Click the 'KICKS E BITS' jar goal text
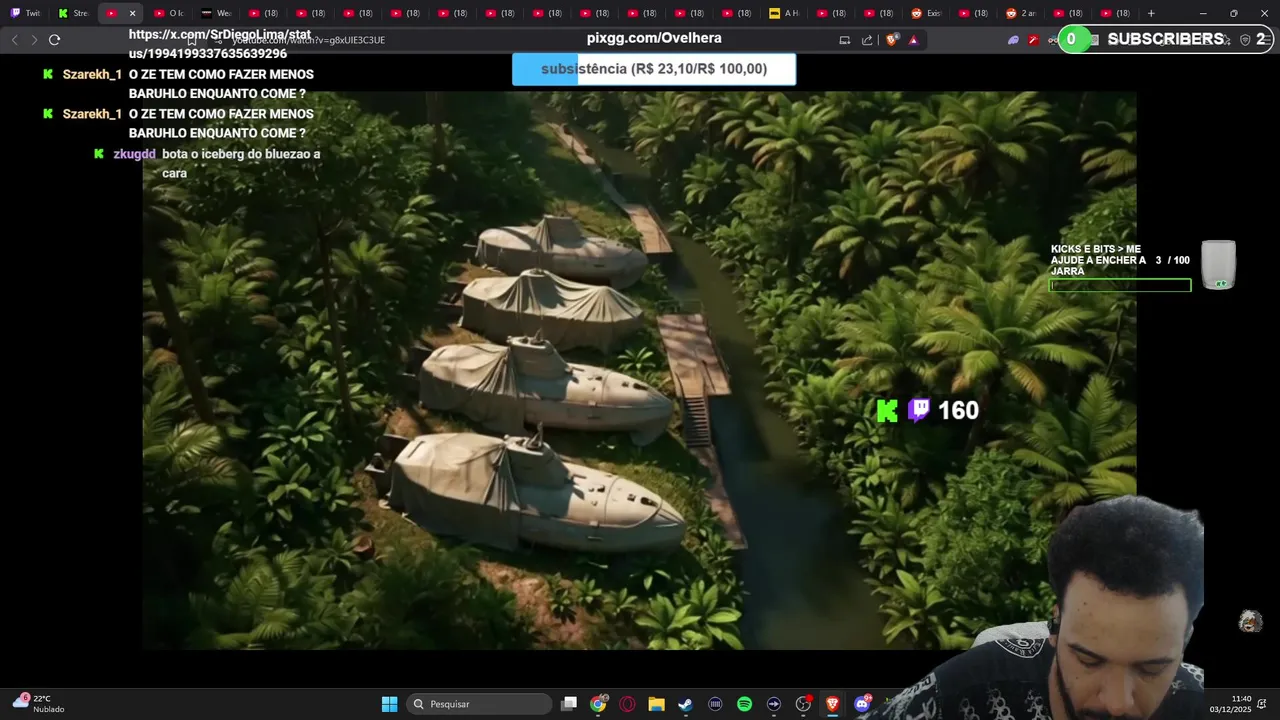Viewport: 1280px width, 720px height. click(1098, 260)
